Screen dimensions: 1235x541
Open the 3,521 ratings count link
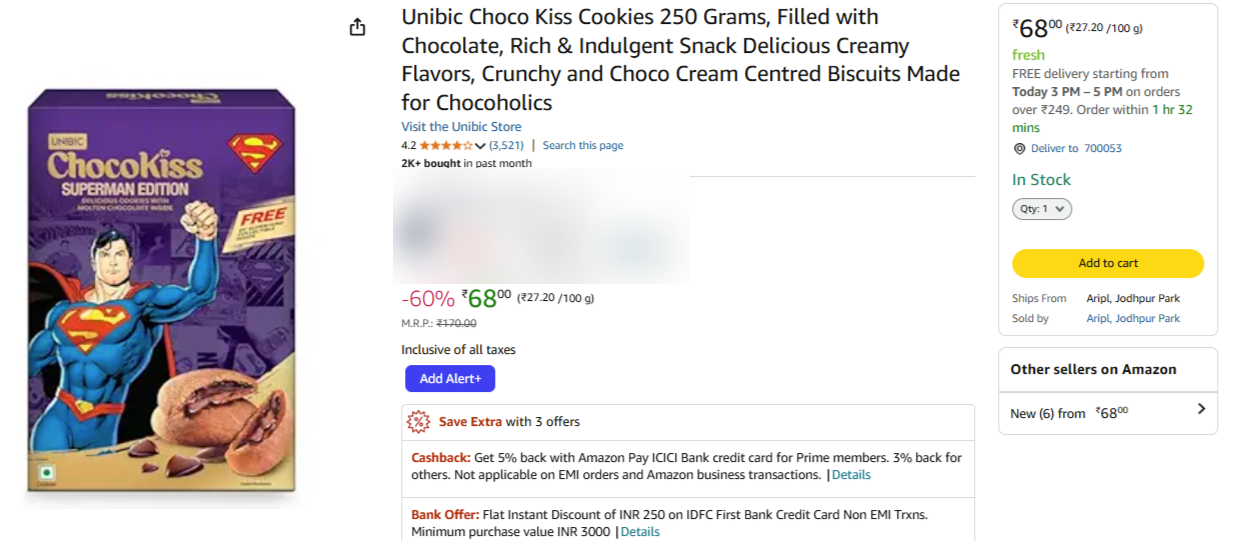(506, 146)
